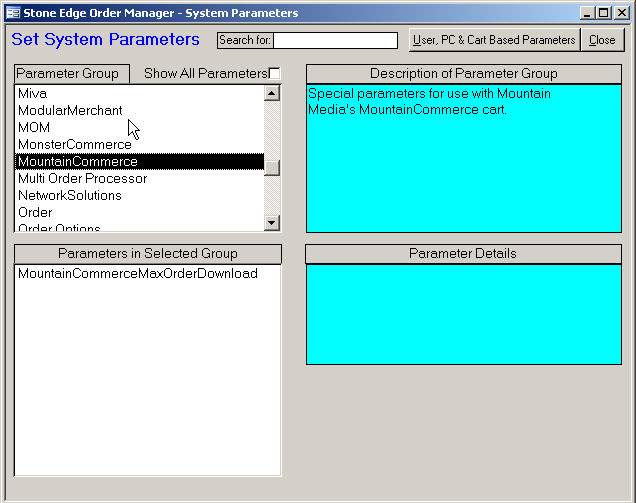Select the partially visible Order Options group

pos(139,227)
